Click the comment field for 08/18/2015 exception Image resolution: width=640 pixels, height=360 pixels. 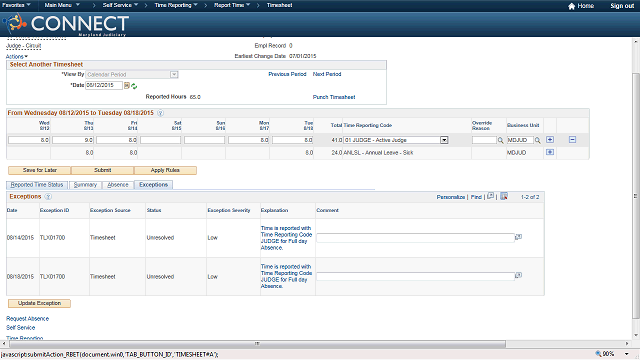click(416, 276)
